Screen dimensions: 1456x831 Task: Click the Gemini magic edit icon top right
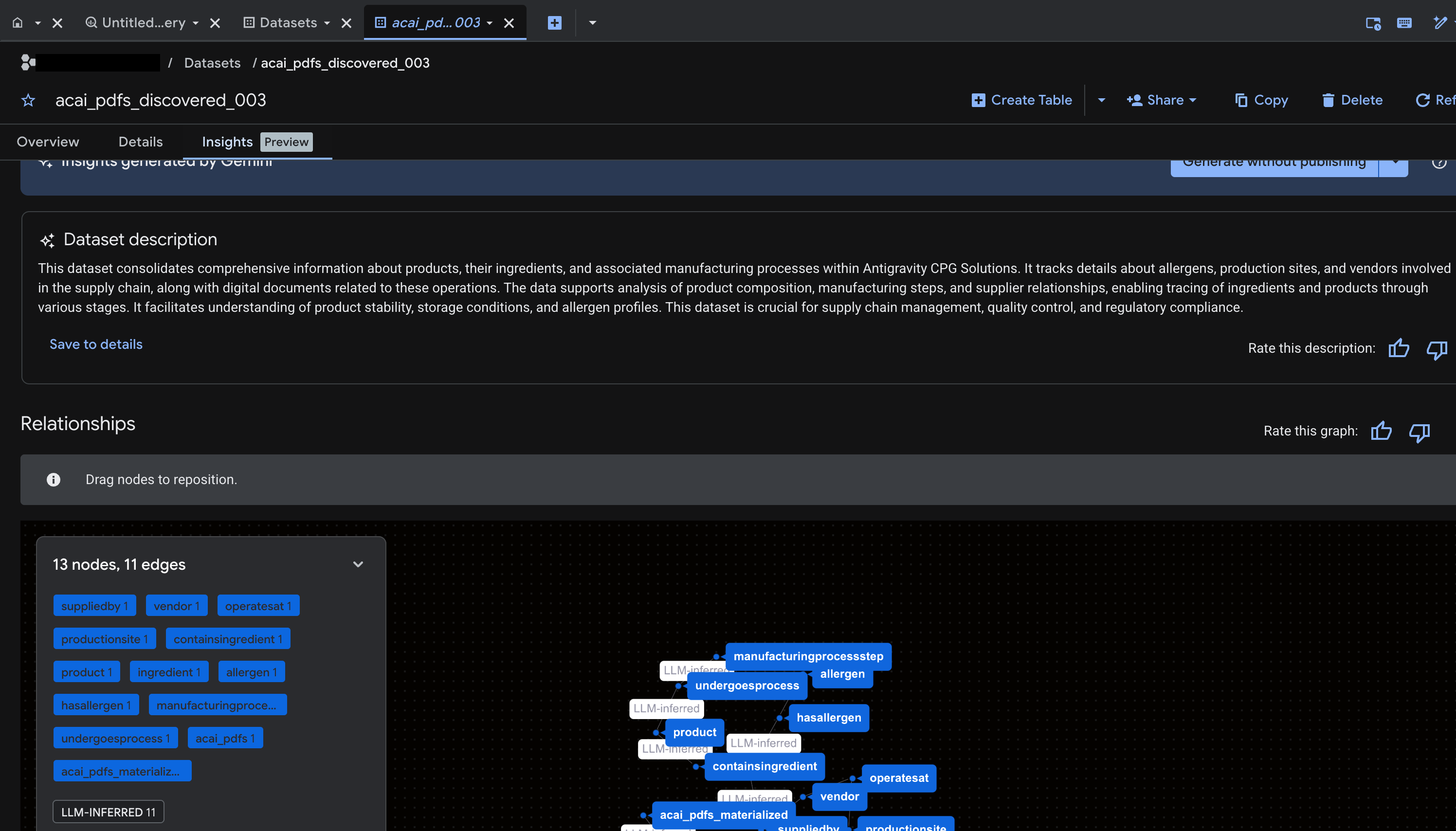(1443, 23)
